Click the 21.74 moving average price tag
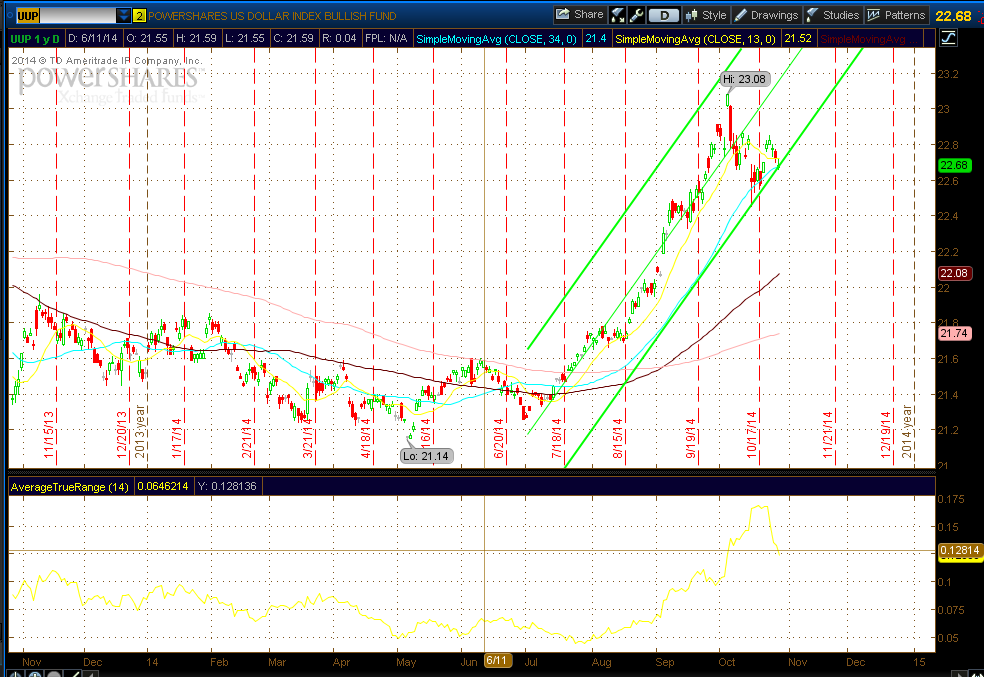 click(955, 333)
